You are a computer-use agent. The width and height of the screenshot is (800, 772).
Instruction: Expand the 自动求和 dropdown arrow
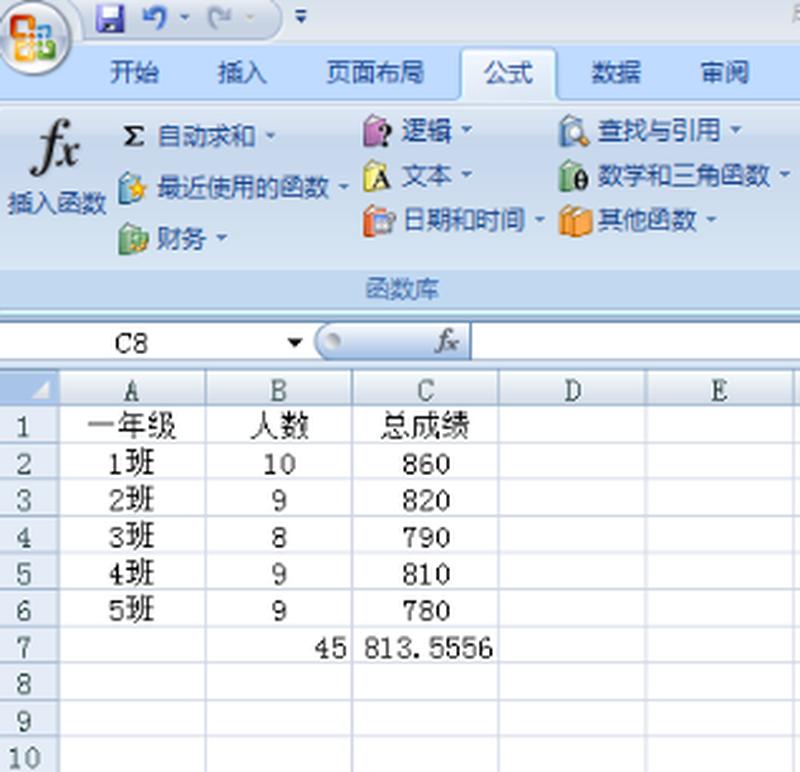pyautogui.click(x=270, y=136)
